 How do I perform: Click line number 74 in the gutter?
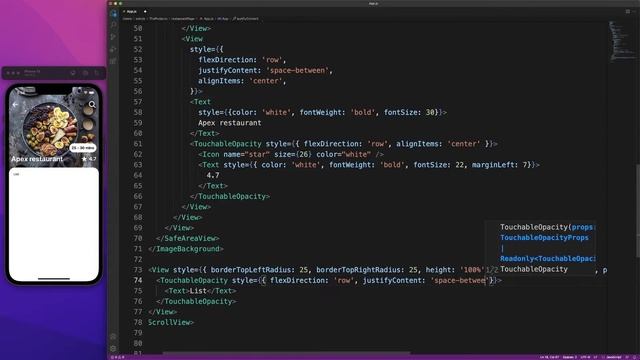coord(138,280)
